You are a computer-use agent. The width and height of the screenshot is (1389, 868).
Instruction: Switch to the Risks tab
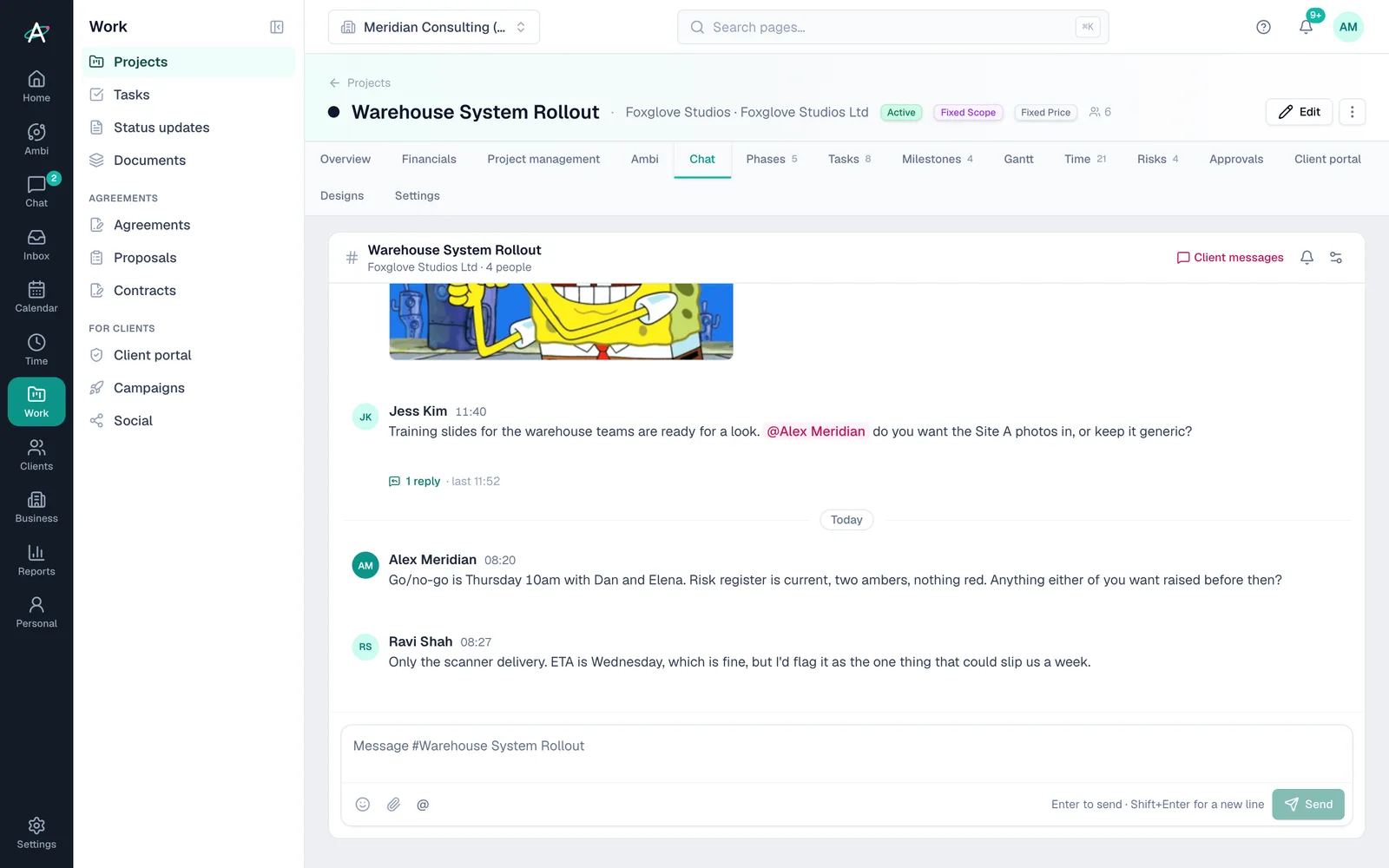pyautogui.click(x=1158, y=159)
